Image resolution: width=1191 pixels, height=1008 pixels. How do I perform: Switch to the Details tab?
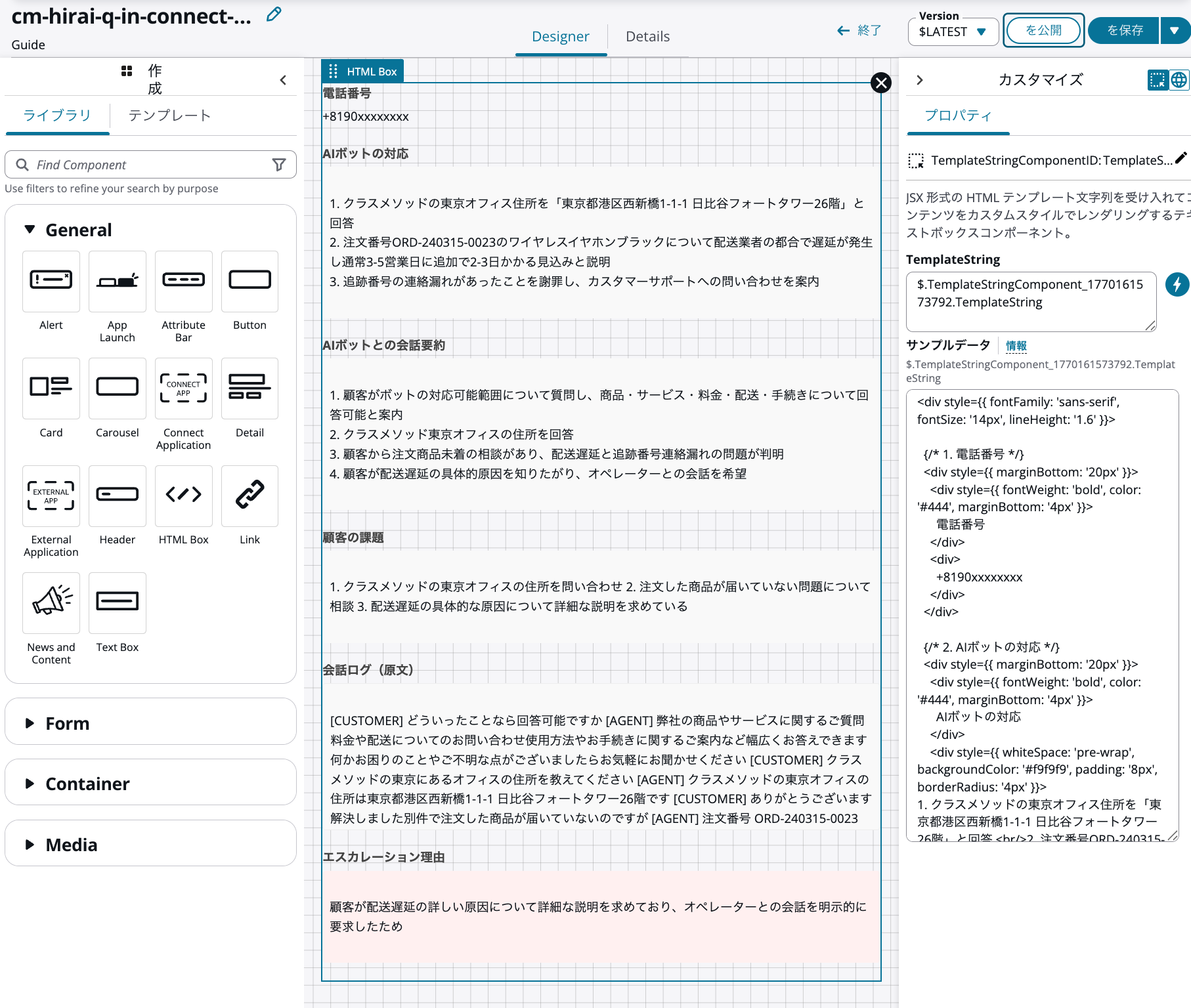point(647,36)
